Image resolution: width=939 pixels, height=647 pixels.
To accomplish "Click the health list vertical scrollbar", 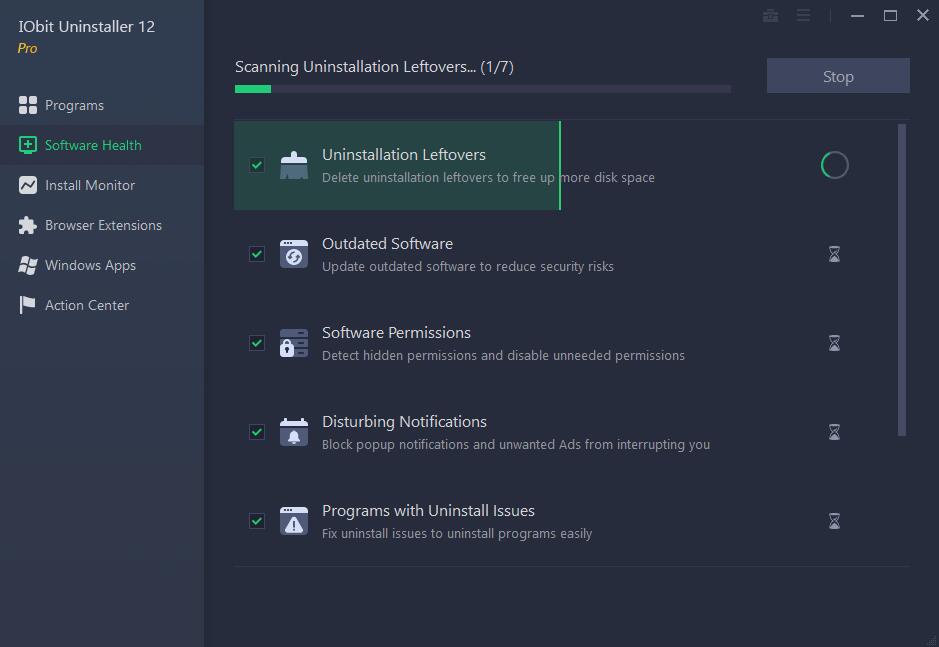I will pos(902,280).
